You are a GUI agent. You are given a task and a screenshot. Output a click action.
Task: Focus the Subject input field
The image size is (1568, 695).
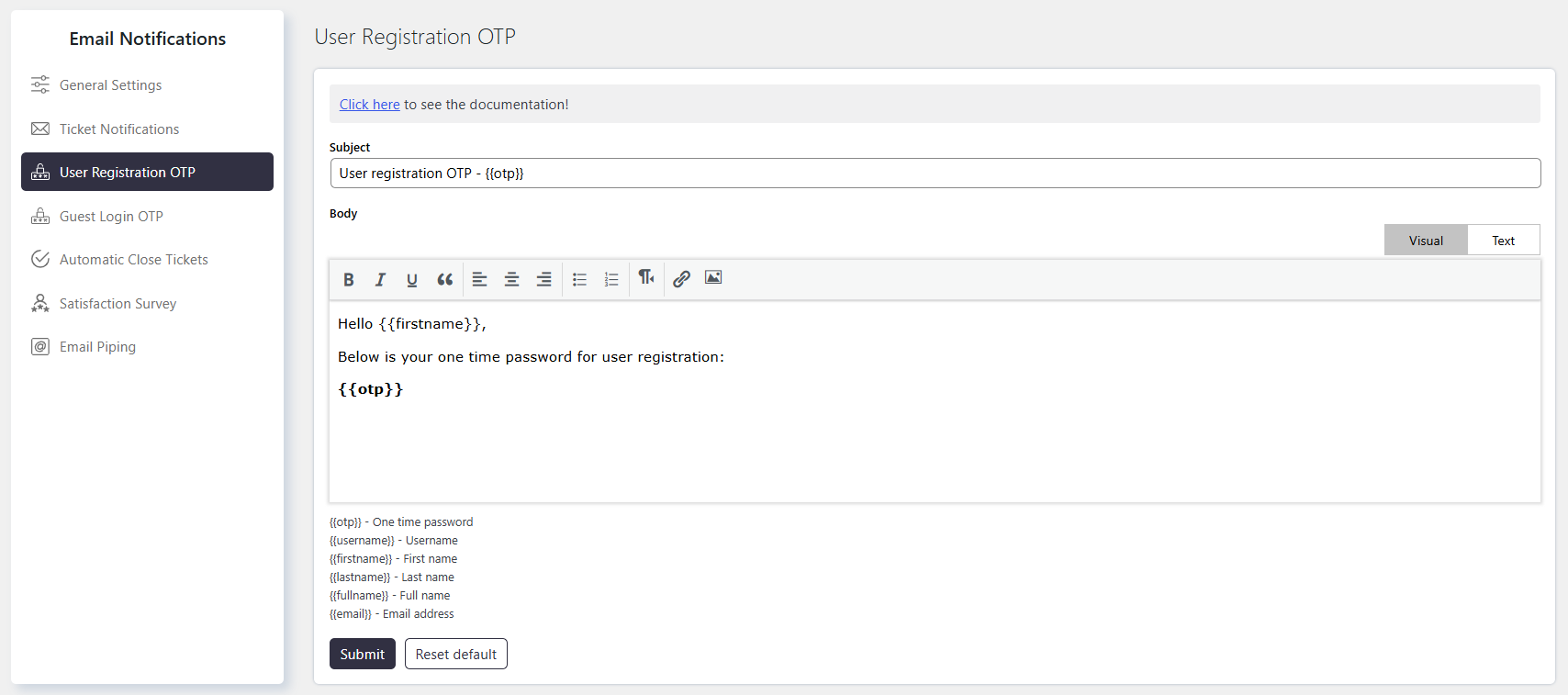tap(935, 174)
